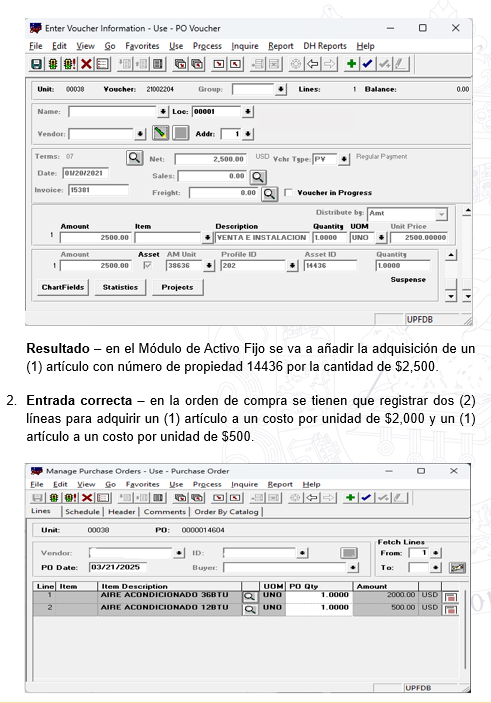
Task: Click the ChartFields button
Action: [63, 287]
